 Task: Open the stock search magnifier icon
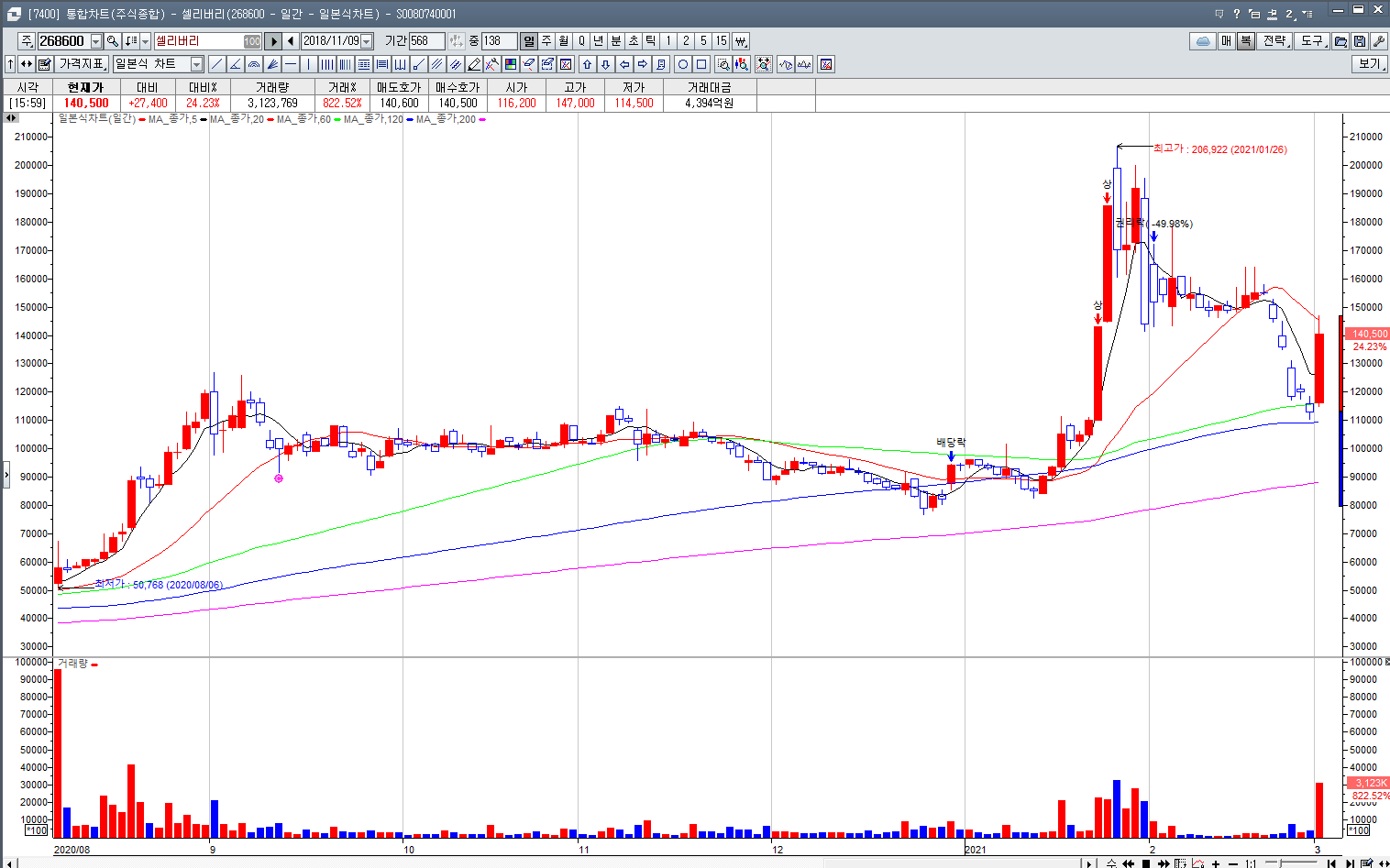pyautogui.click(x=113, y=41)
